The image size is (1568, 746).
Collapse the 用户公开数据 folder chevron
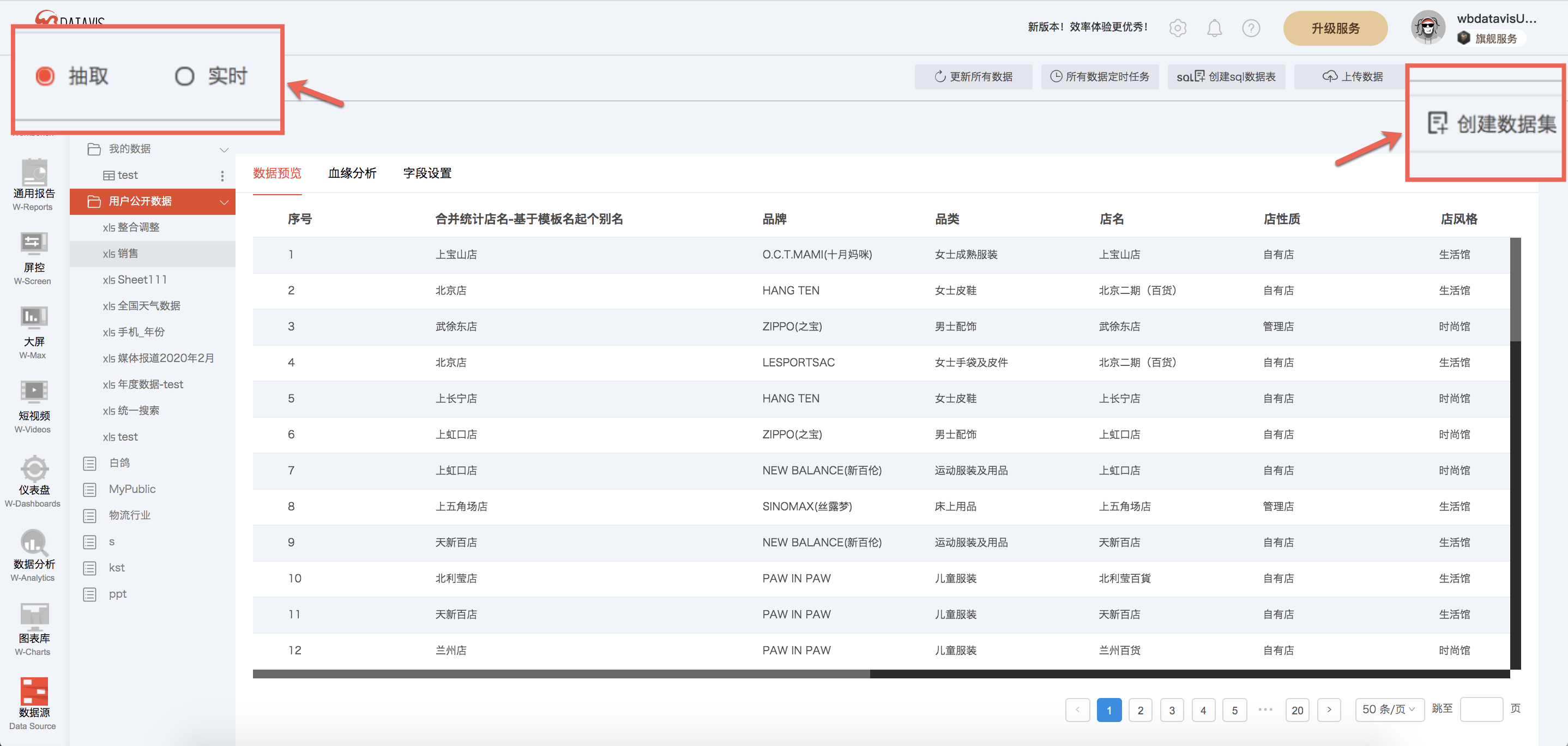[224, 202]
